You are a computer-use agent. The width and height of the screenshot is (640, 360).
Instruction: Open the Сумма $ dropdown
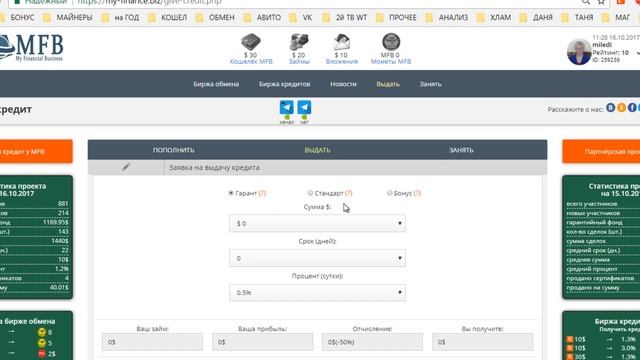[x=317, y=223]
